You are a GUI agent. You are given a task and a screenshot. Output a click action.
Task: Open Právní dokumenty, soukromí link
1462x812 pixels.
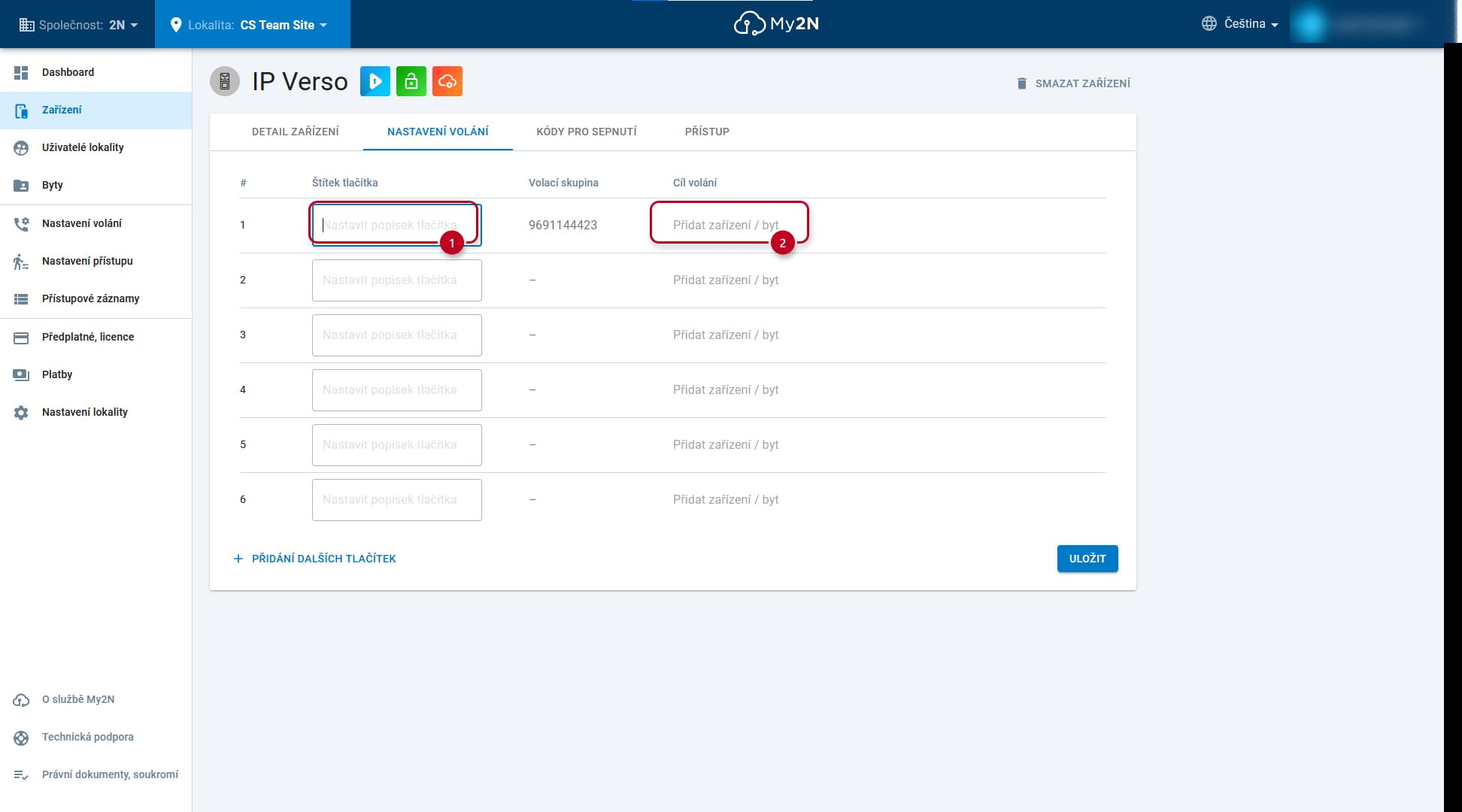tap(110, 775)
